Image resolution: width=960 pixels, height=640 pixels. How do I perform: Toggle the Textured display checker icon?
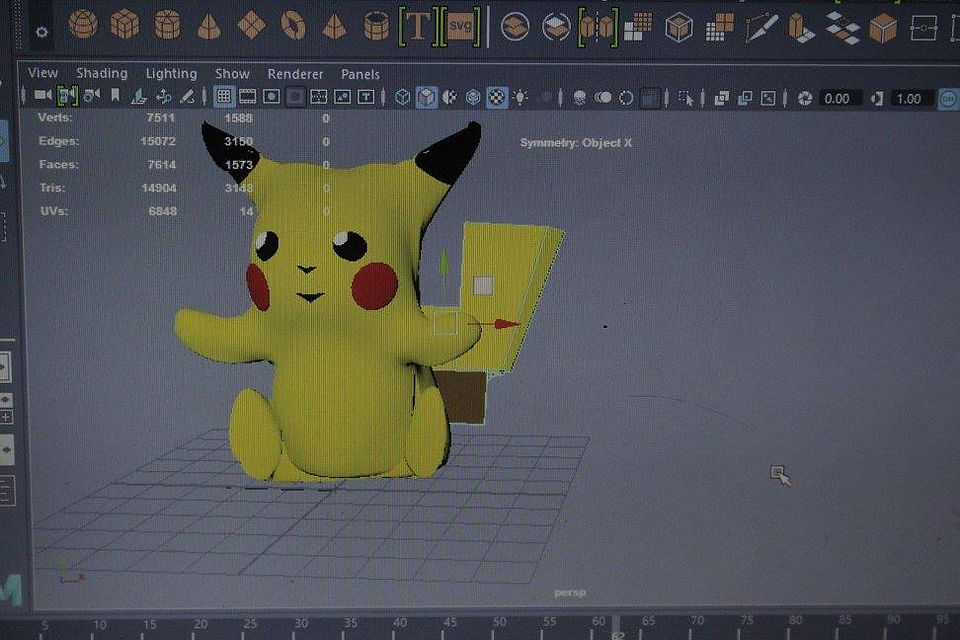point(497,97)
